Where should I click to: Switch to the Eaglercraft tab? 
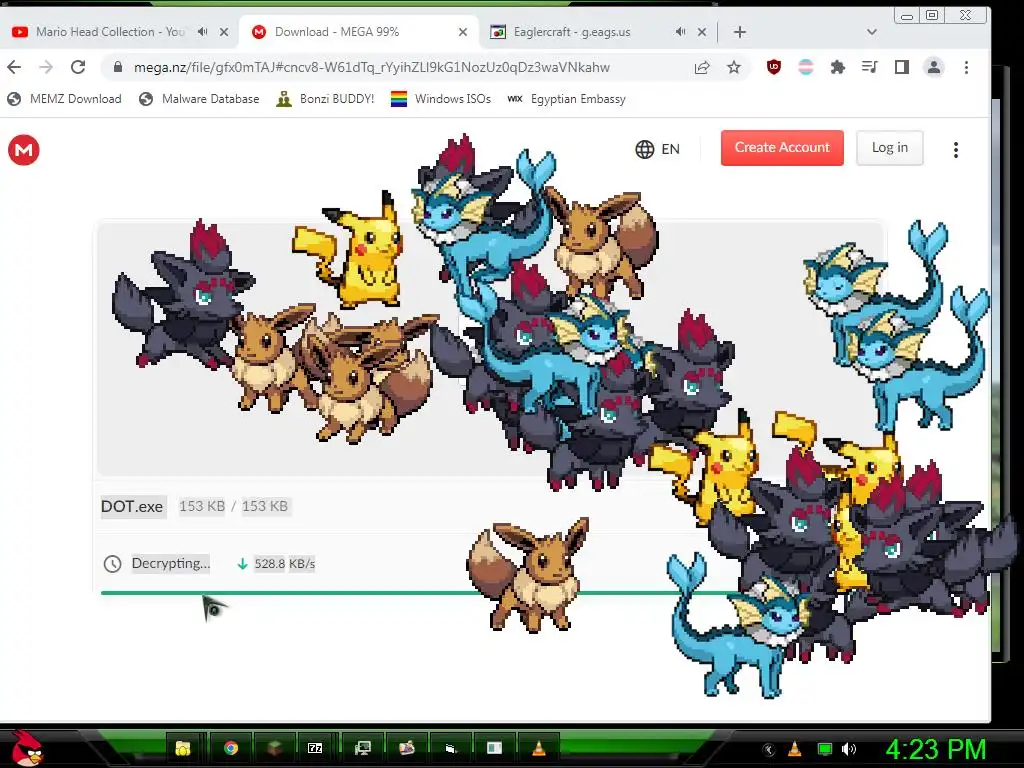572,31
